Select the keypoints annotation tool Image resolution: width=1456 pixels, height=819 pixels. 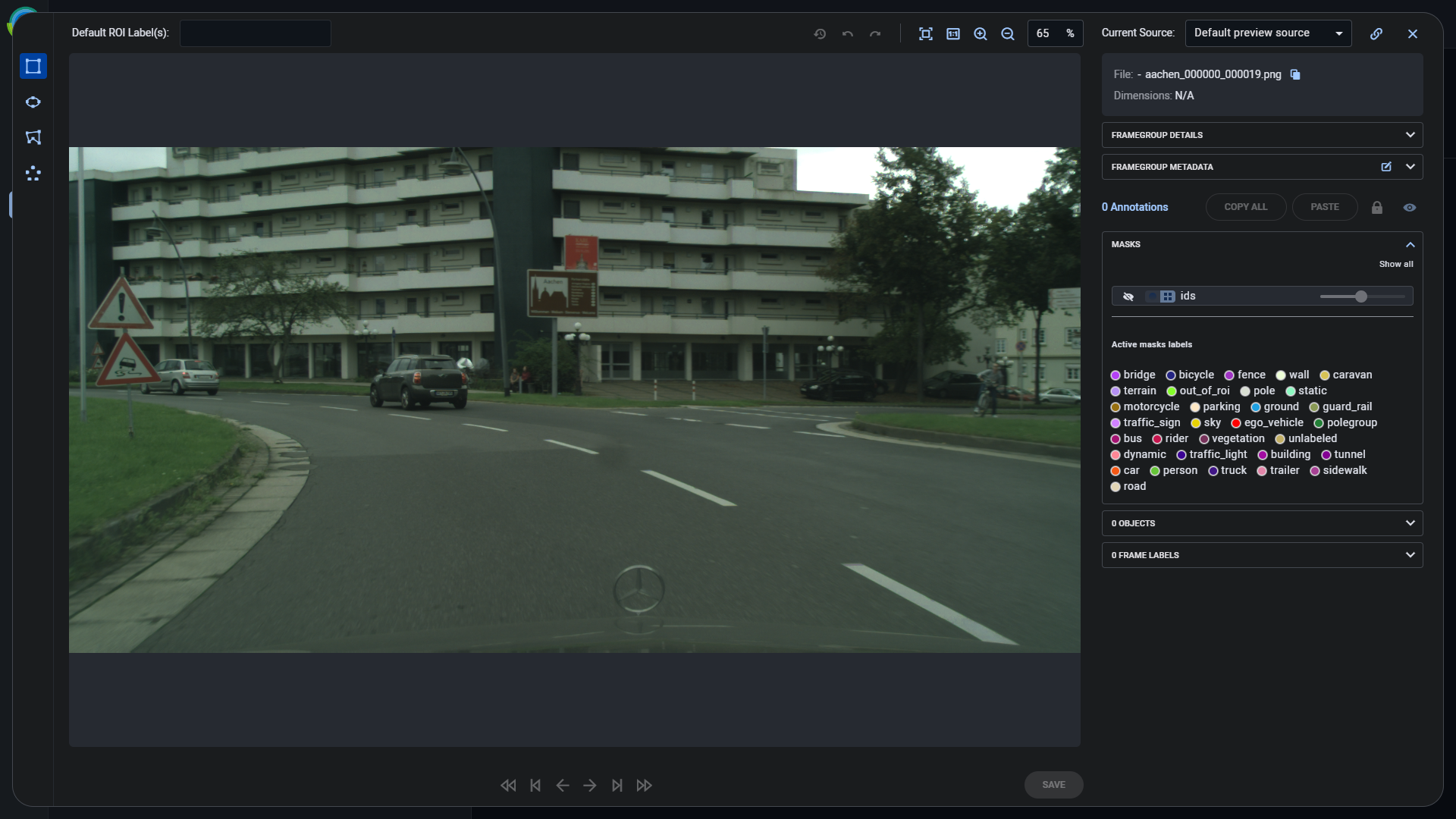point(33,174)
